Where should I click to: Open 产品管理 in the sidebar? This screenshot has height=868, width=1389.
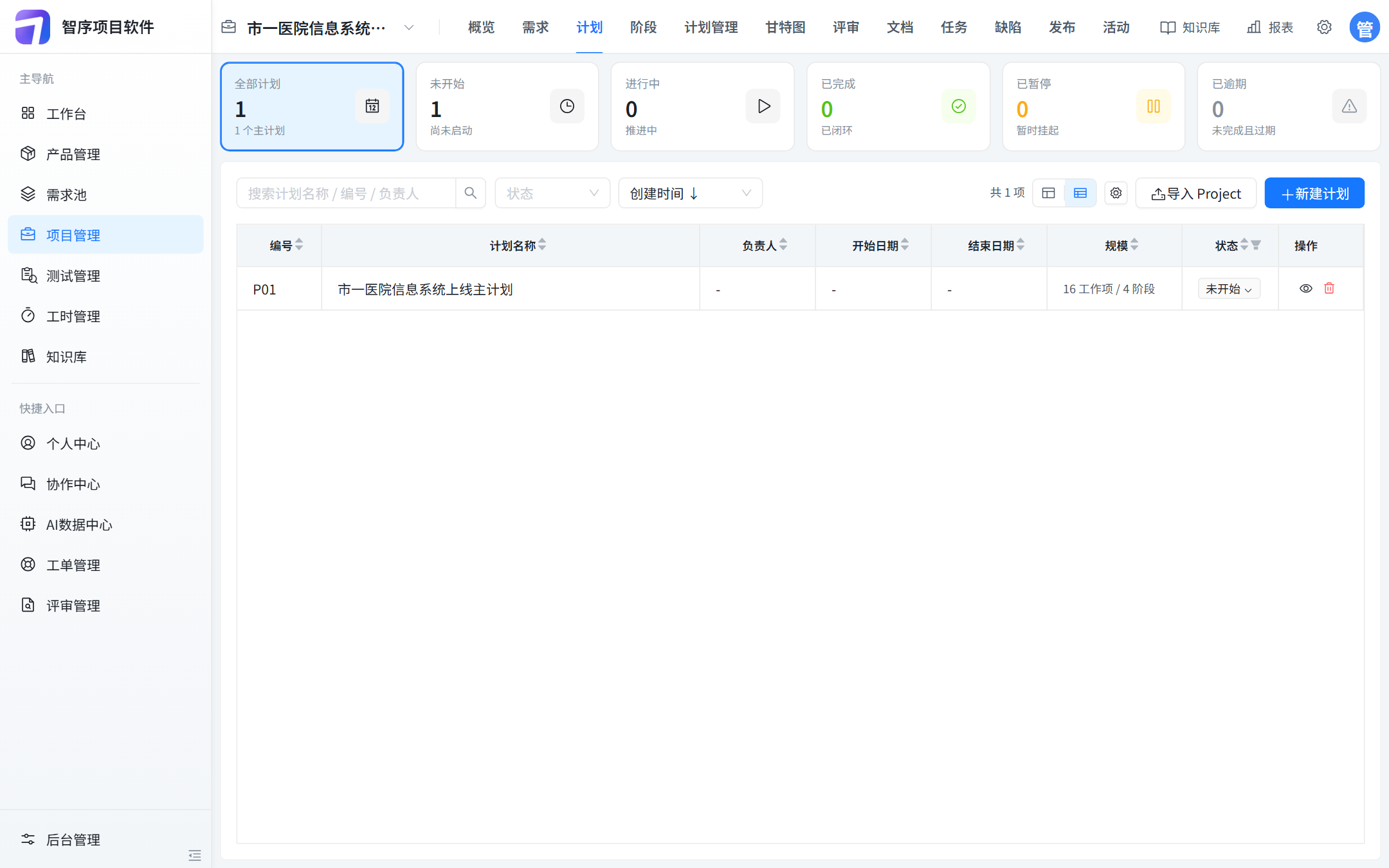[105, 154]
